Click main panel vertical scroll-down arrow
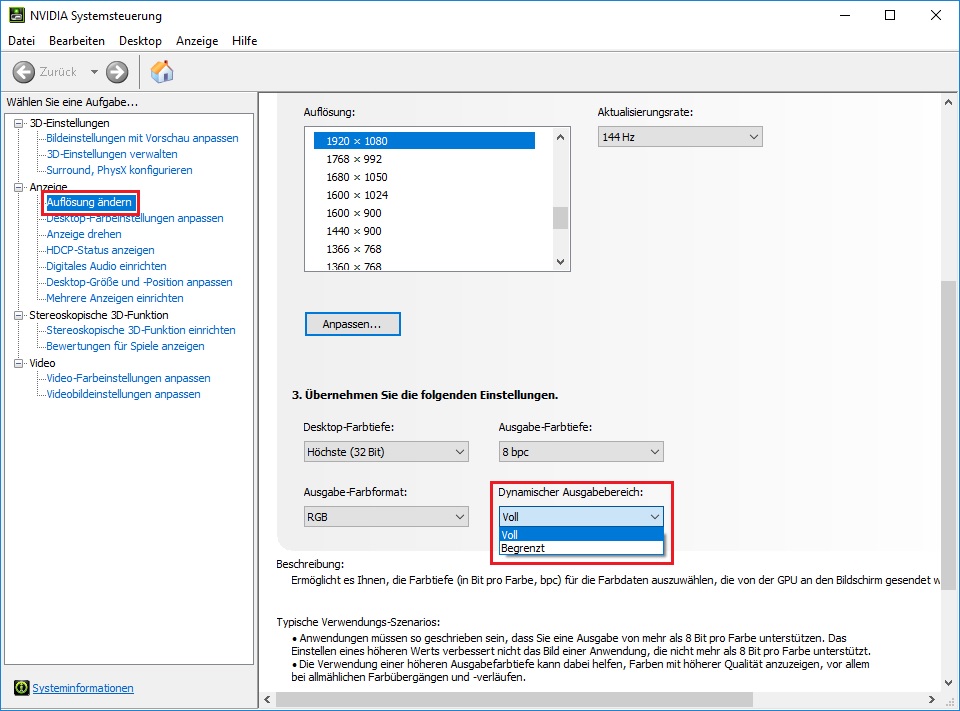 coord(948,682)
